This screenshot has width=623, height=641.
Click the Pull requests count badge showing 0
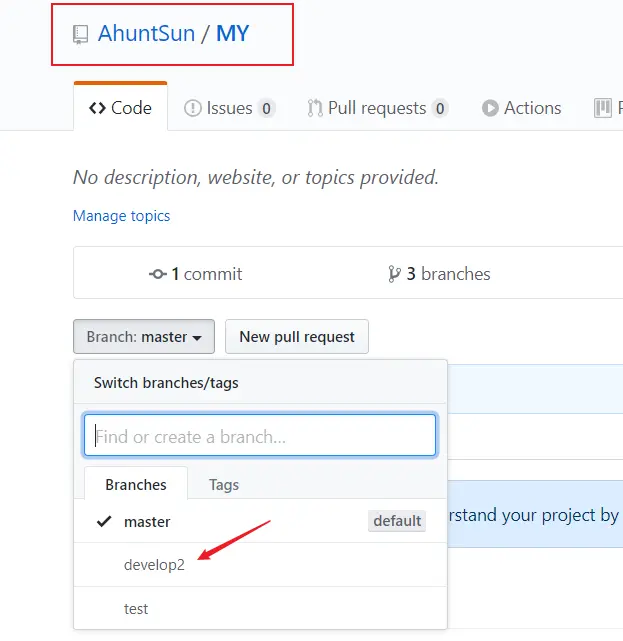point(440,109)
